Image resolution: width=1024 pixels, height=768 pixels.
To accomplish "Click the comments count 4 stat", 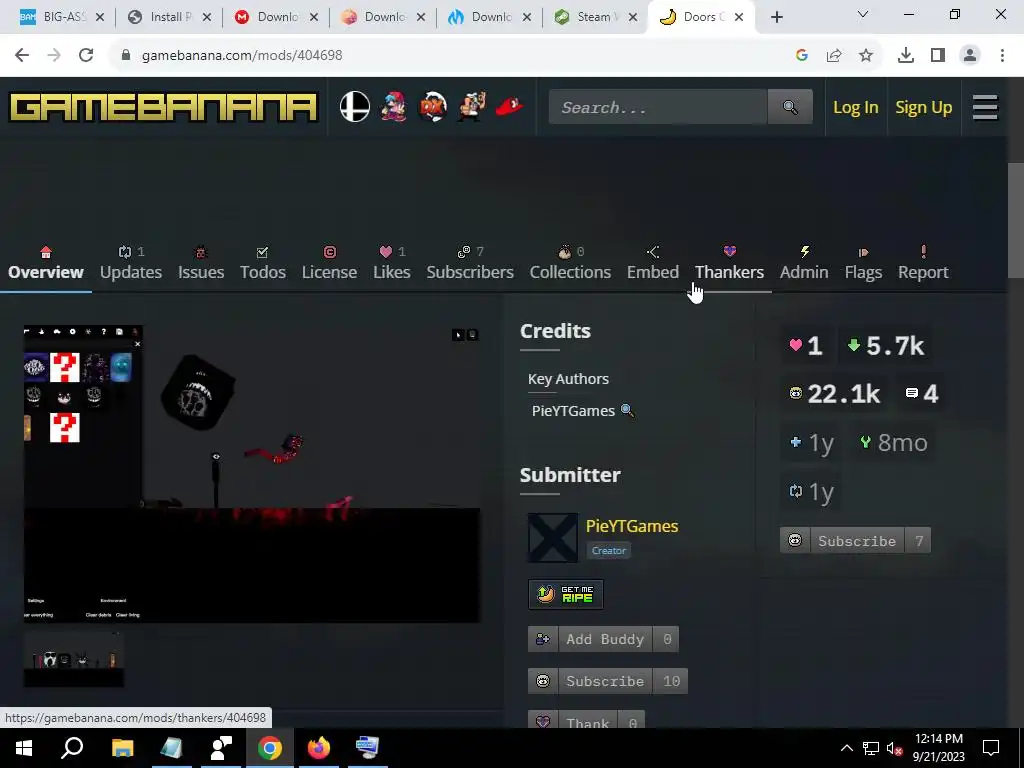I will [x=921, y=394].
